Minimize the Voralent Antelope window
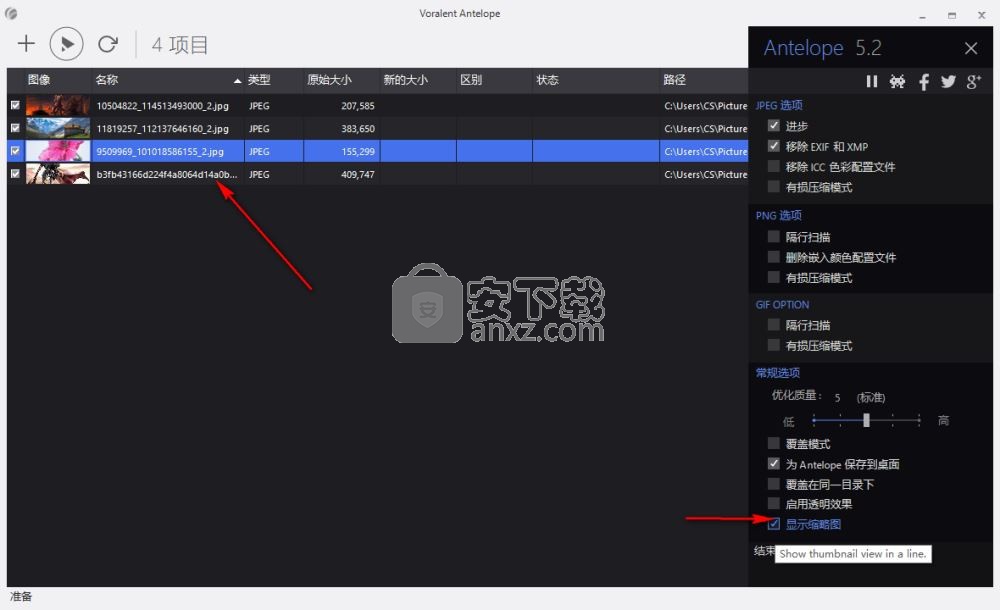 (922, 15)
